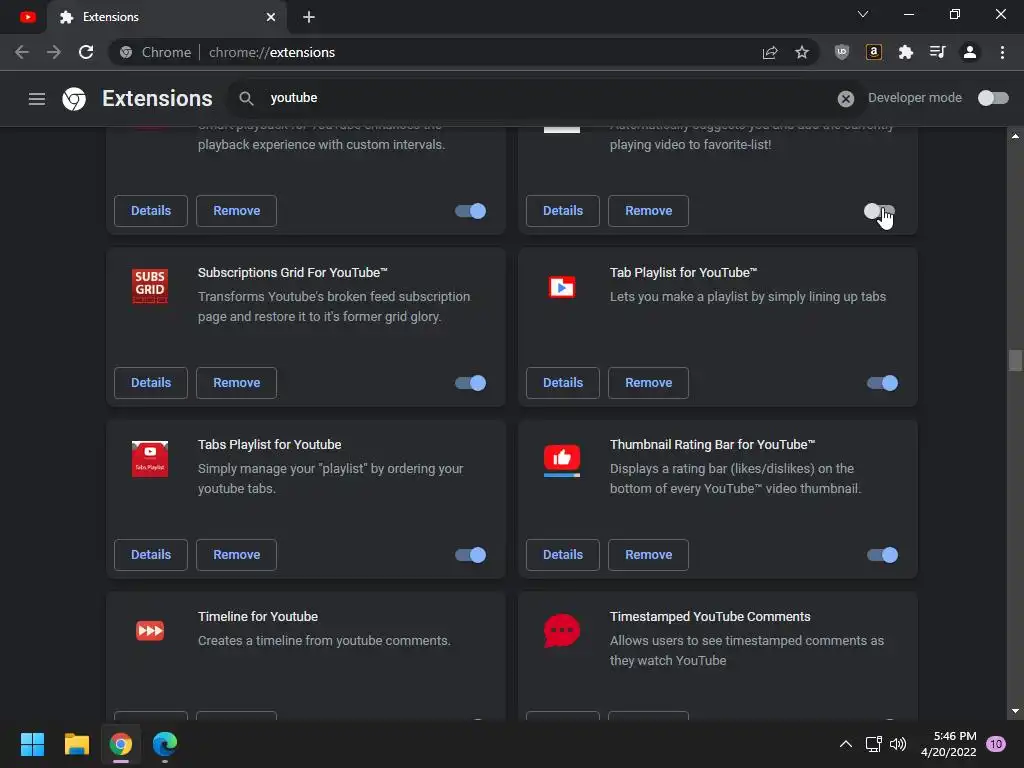Open the network display tray icon

(x=873, y=744)
